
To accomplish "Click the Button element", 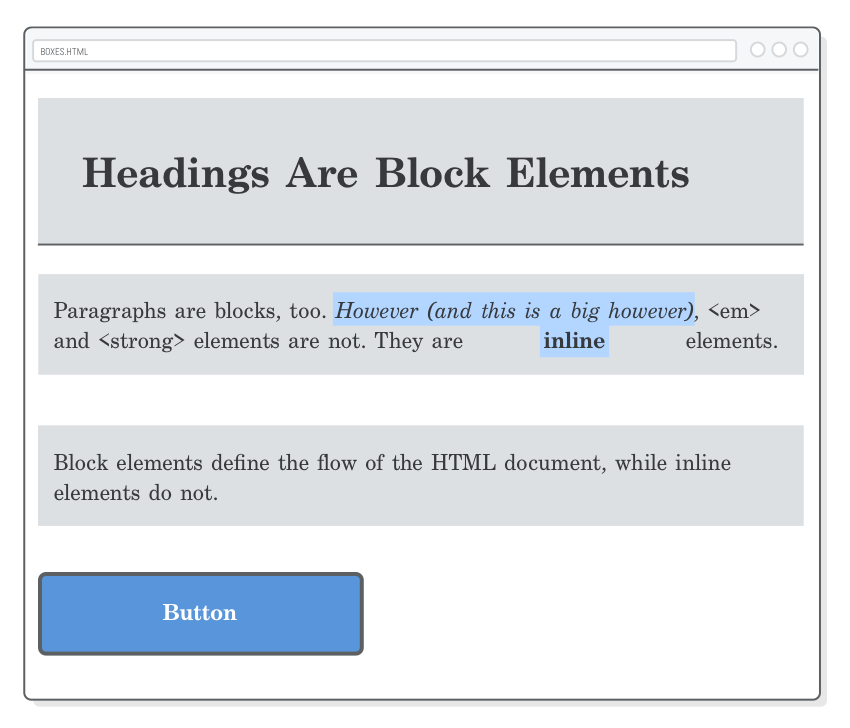I will click(x=200, y=613).
